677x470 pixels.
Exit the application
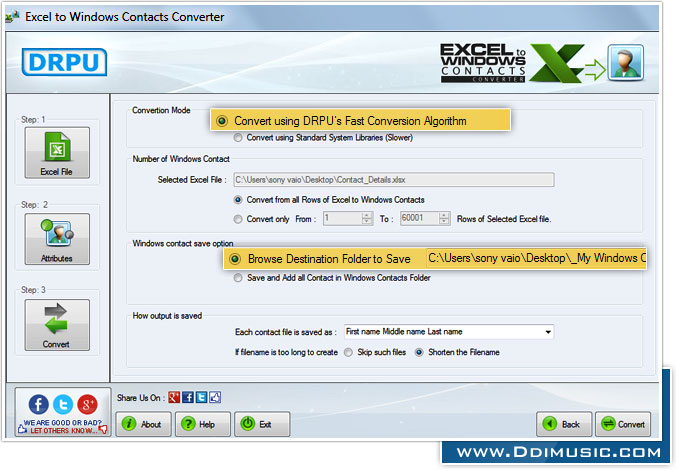pyautogui.click(x=262, y=424)
